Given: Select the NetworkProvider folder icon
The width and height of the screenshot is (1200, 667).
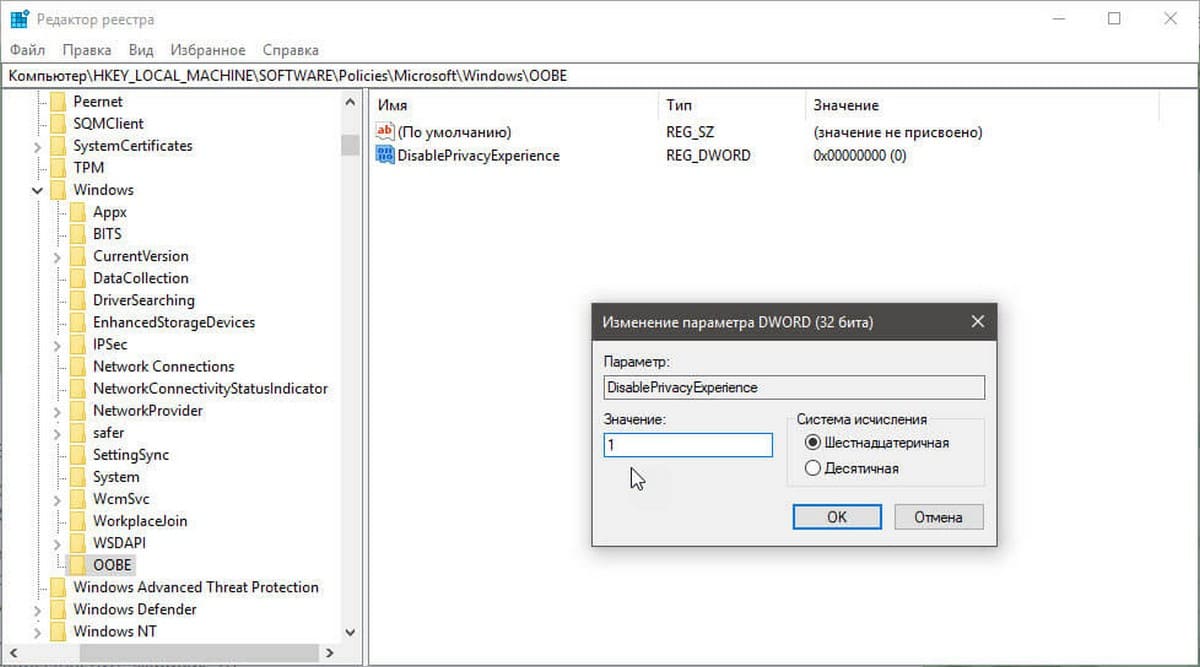Looking at the screenshot, I should click(x=78, y=410).
